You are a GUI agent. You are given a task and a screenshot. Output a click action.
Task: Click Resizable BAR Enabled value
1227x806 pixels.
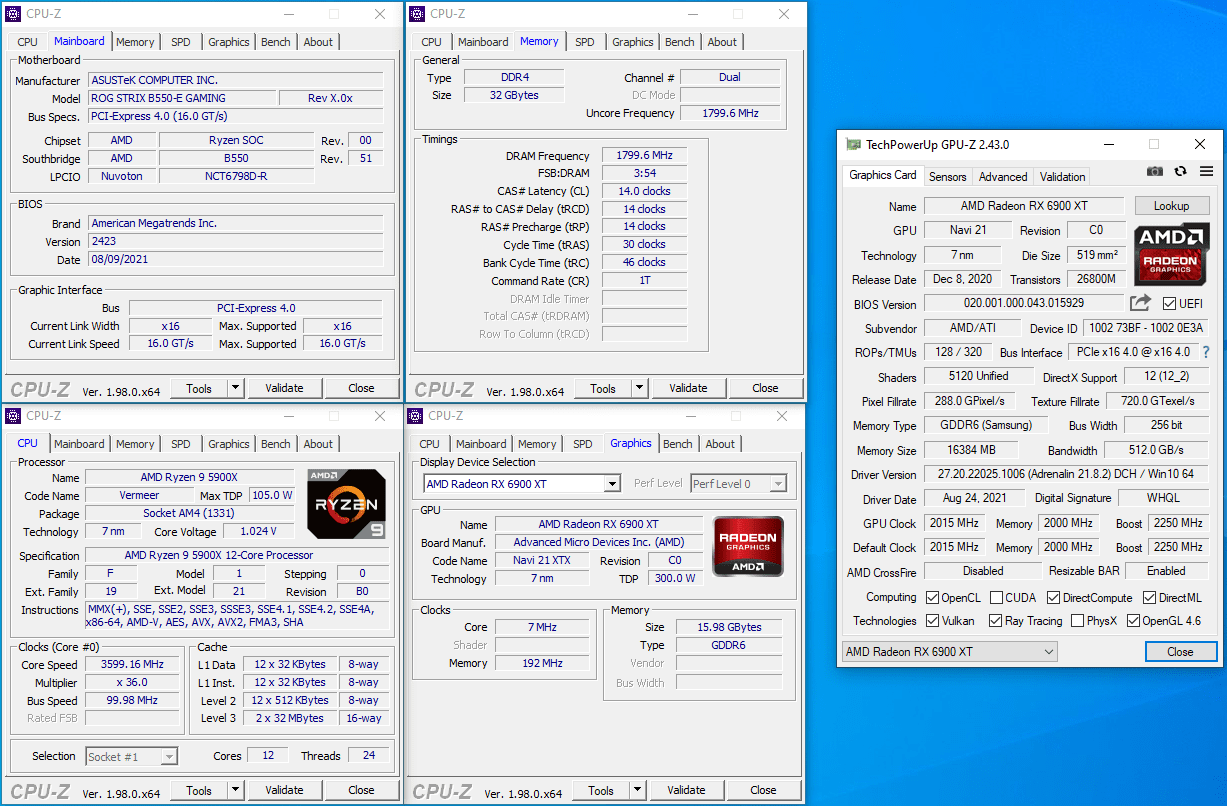(1167, 571)
